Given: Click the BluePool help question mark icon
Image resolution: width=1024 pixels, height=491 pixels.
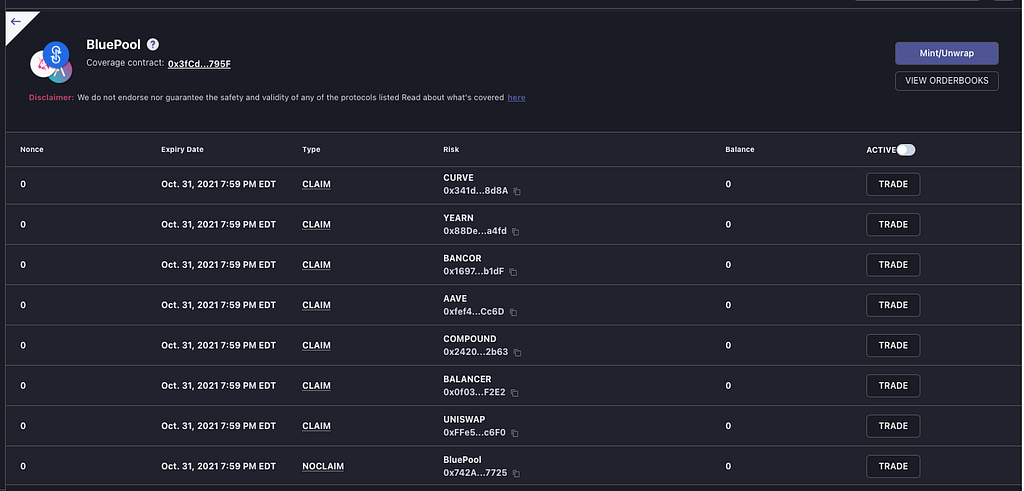Looking at the screenshot, I should point(153,44).
